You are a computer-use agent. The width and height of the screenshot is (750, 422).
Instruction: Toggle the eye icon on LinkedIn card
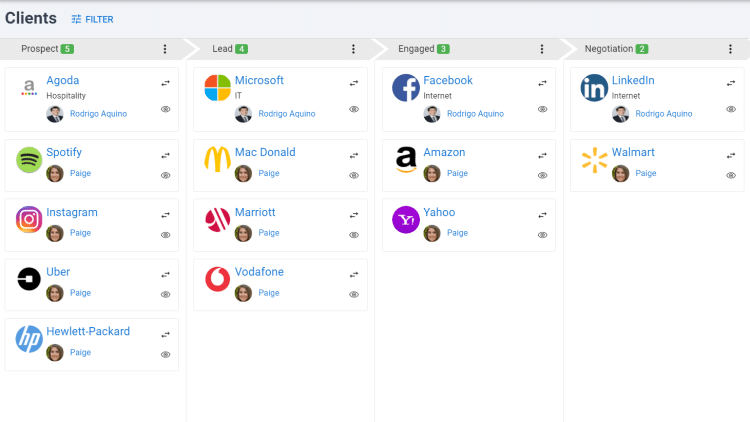click(x=731, y=109)
